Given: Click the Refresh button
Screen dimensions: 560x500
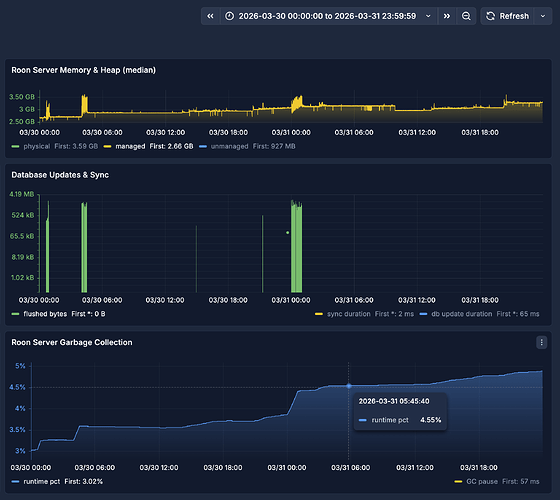Looking at the screenshot, I should (x=507, y=16).
